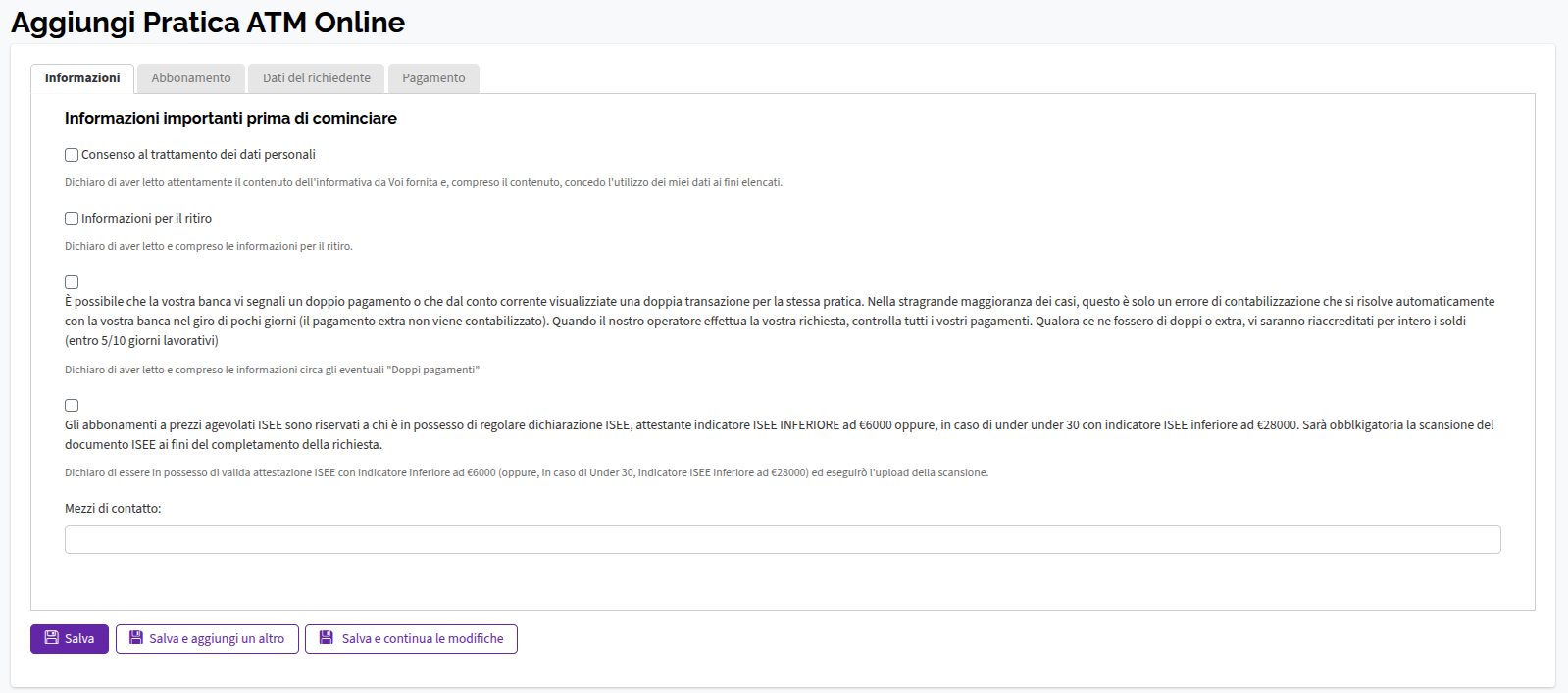Check the double payment (doppio pagamento) acknowledgement box
Image resolution: width=1568 pixels, height=693 pixels.
click(x=72, y=282)
